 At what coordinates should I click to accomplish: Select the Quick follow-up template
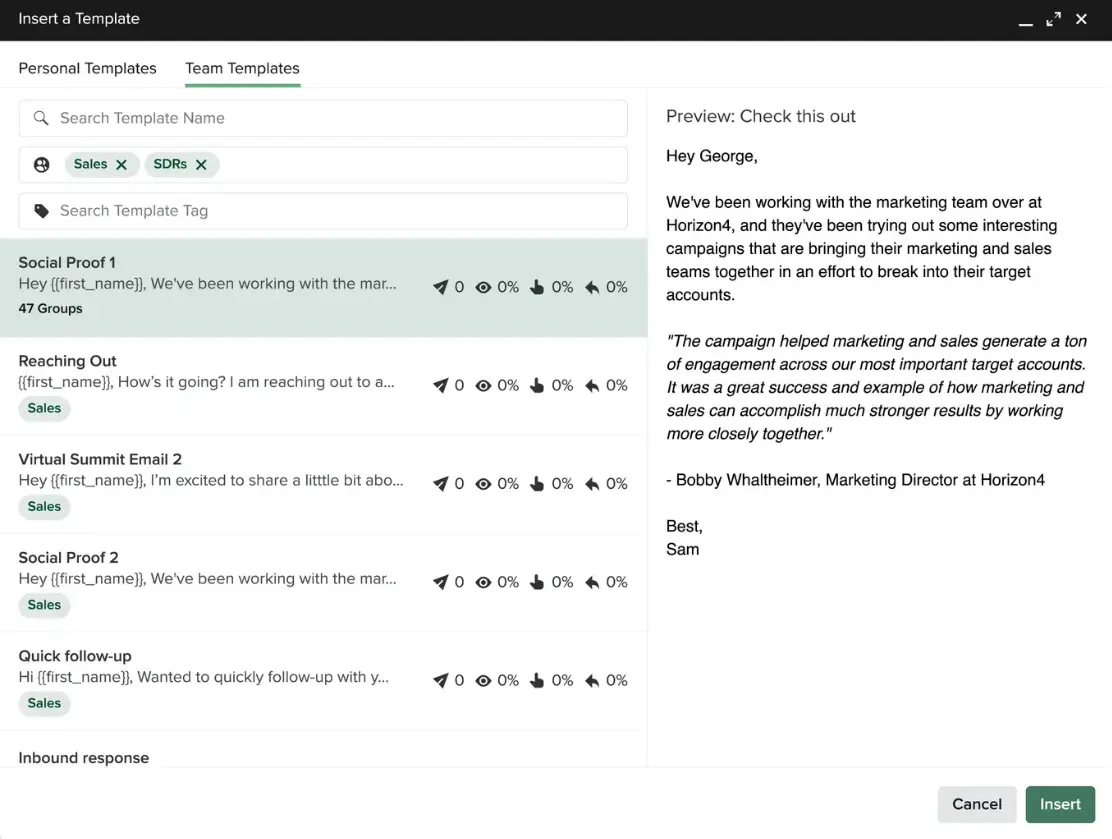323,681
